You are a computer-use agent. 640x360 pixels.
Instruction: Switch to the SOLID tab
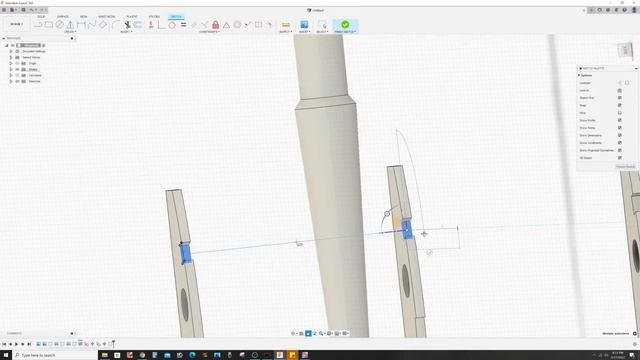coord(41,17)
